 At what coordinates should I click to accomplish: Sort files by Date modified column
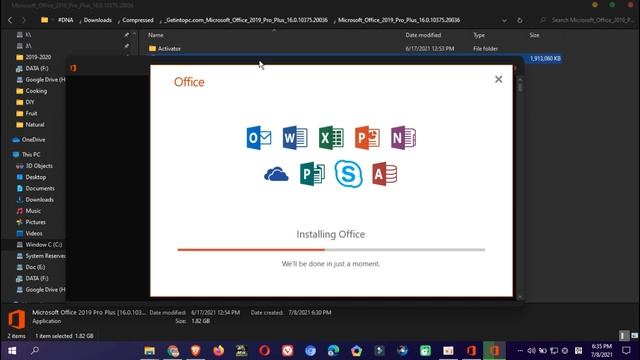click(x=423, y=35)
